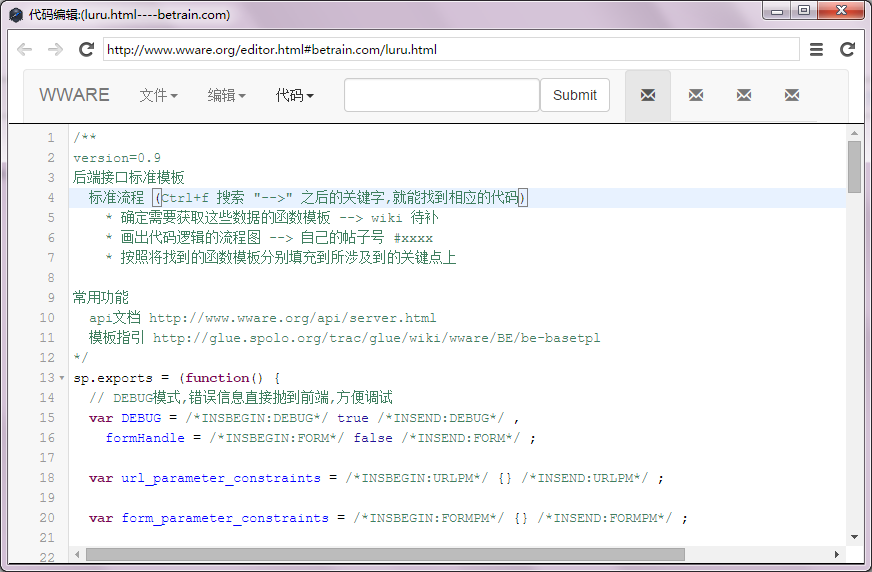Click line number 18 in the gutter
This screenshot has height=572, width=872.
coord(47,478)
